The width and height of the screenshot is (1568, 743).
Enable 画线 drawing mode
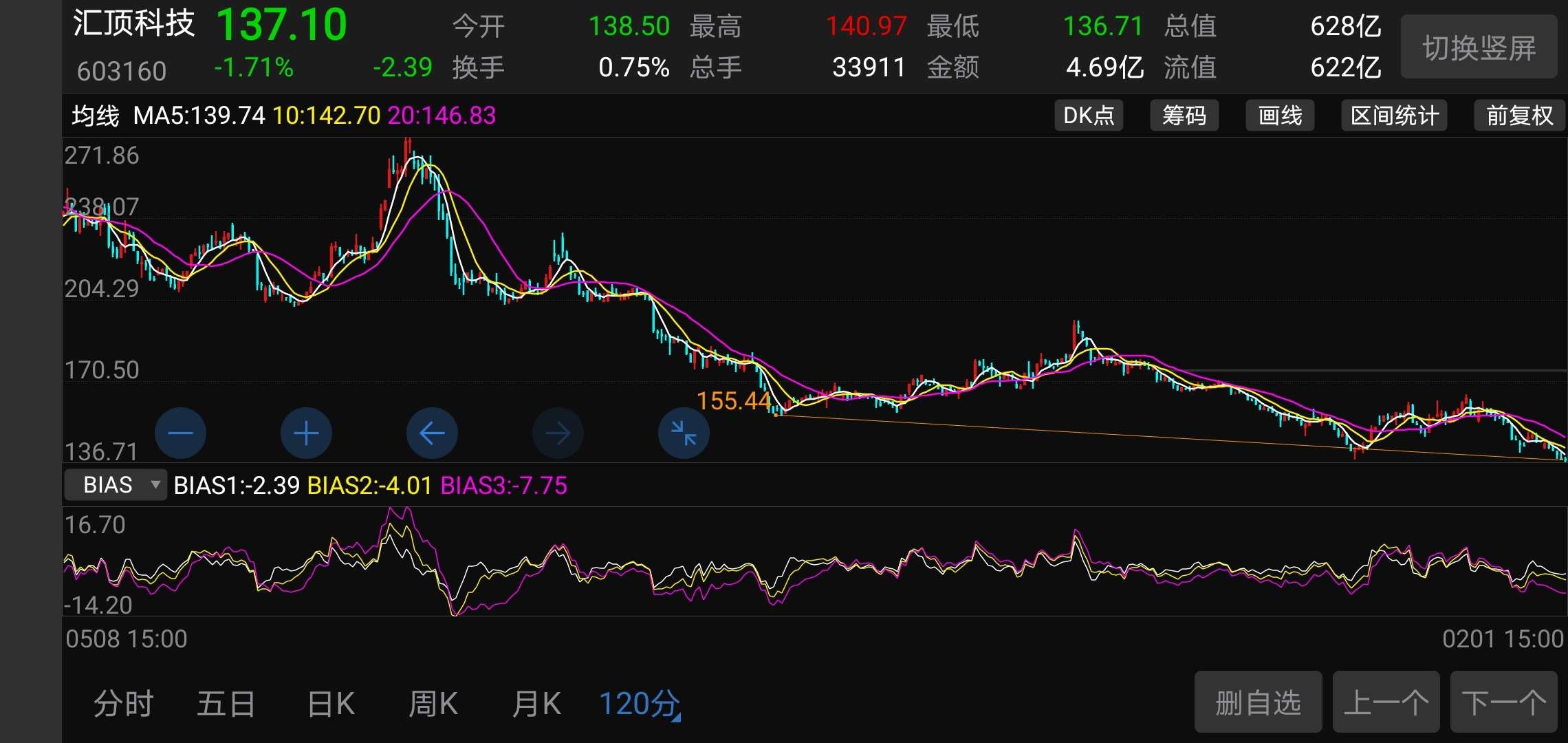[x=1280, y=116]
